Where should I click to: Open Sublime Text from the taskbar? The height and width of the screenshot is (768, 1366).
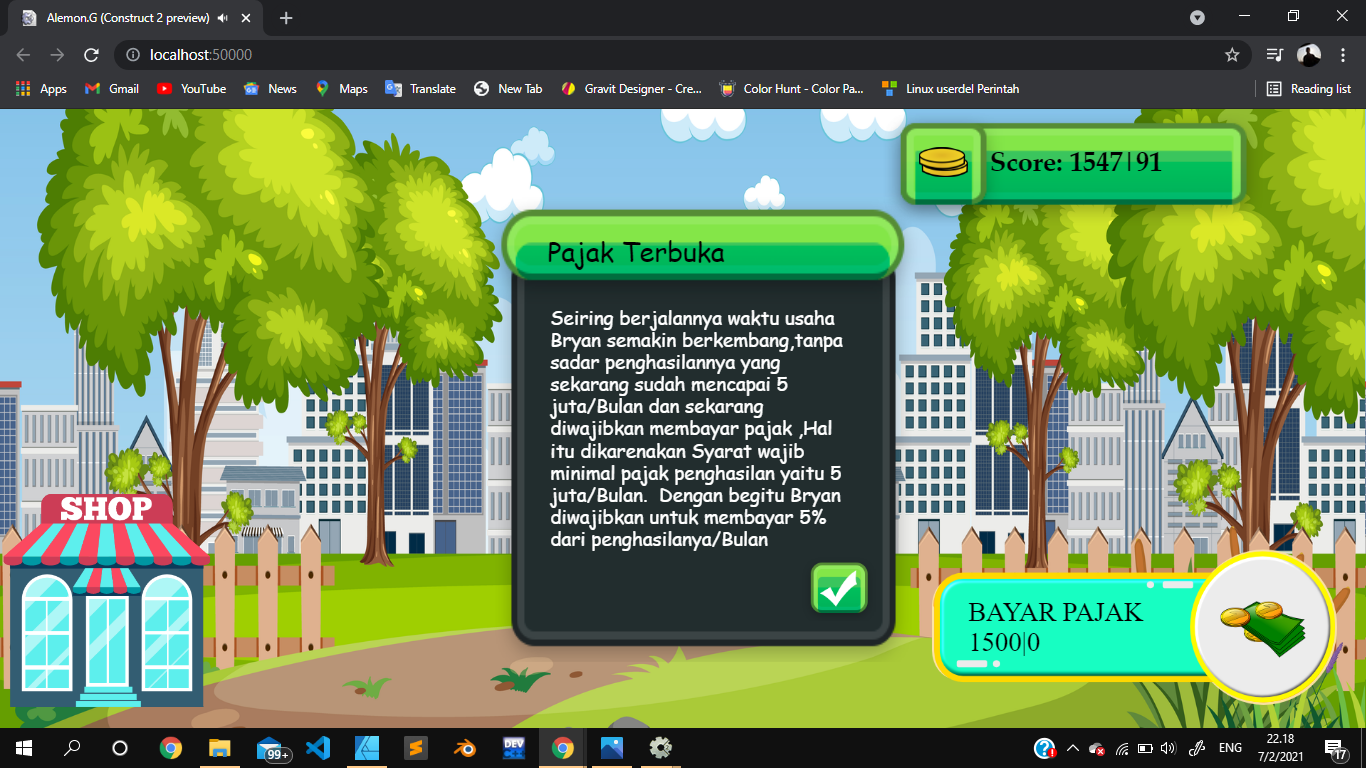point(416,748)
